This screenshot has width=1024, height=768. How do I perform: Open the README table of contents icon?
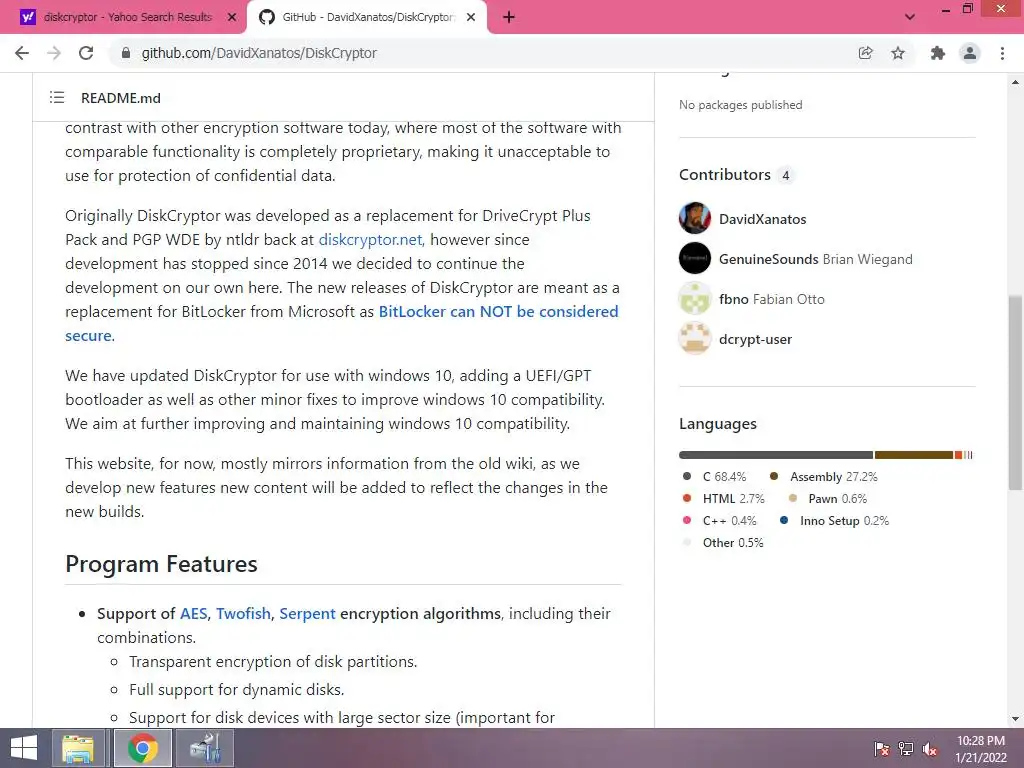coord(57,98)
